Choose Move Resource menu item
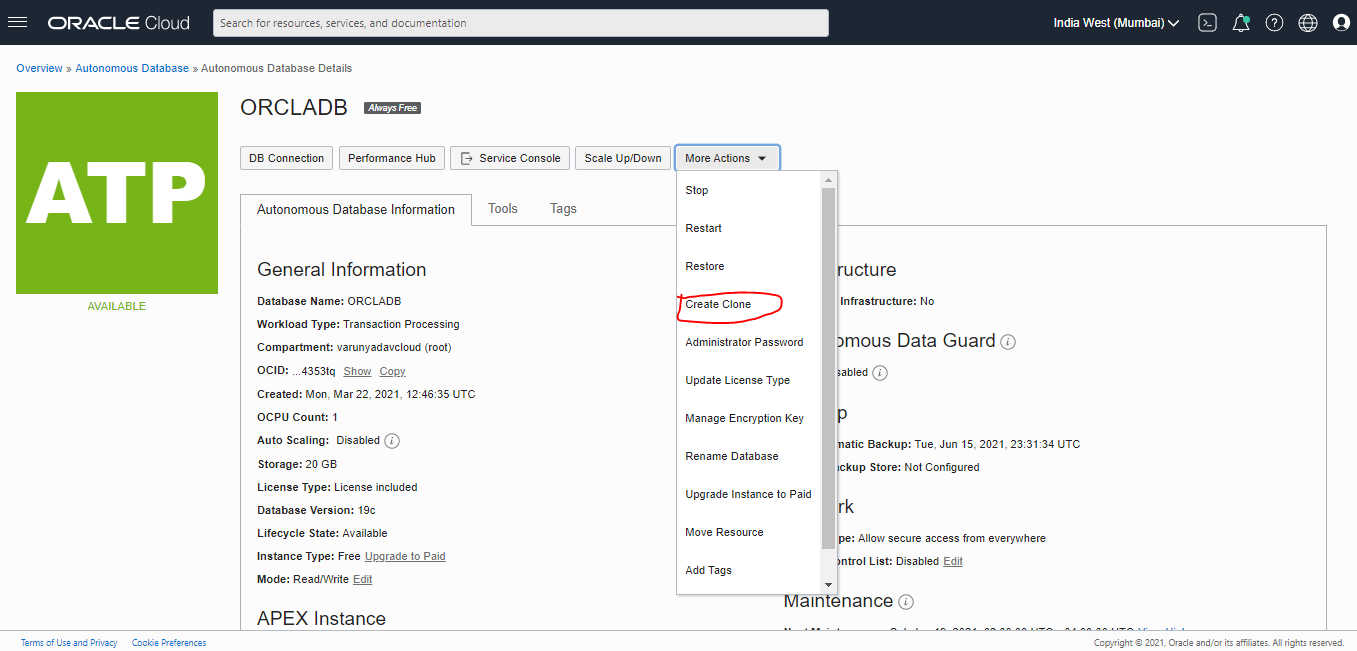The image size is (1357, 651). click(749, 532)
